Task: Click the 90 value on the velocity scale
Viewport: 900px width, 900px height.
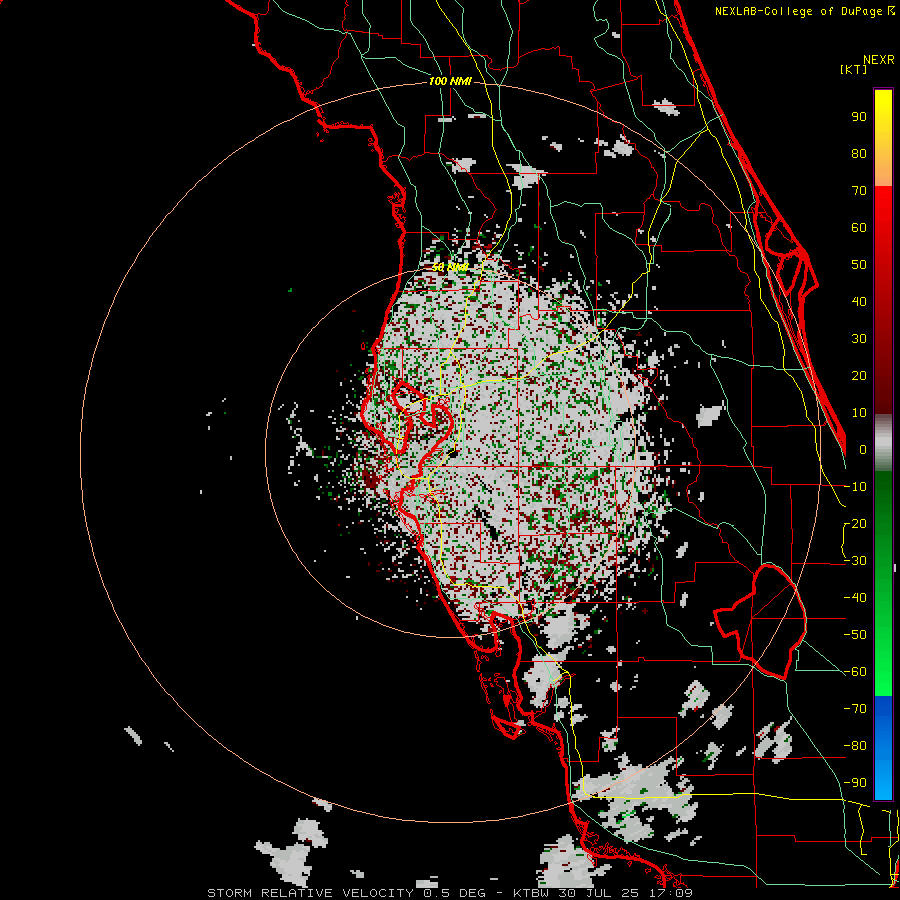Action: tap(859, 117)
